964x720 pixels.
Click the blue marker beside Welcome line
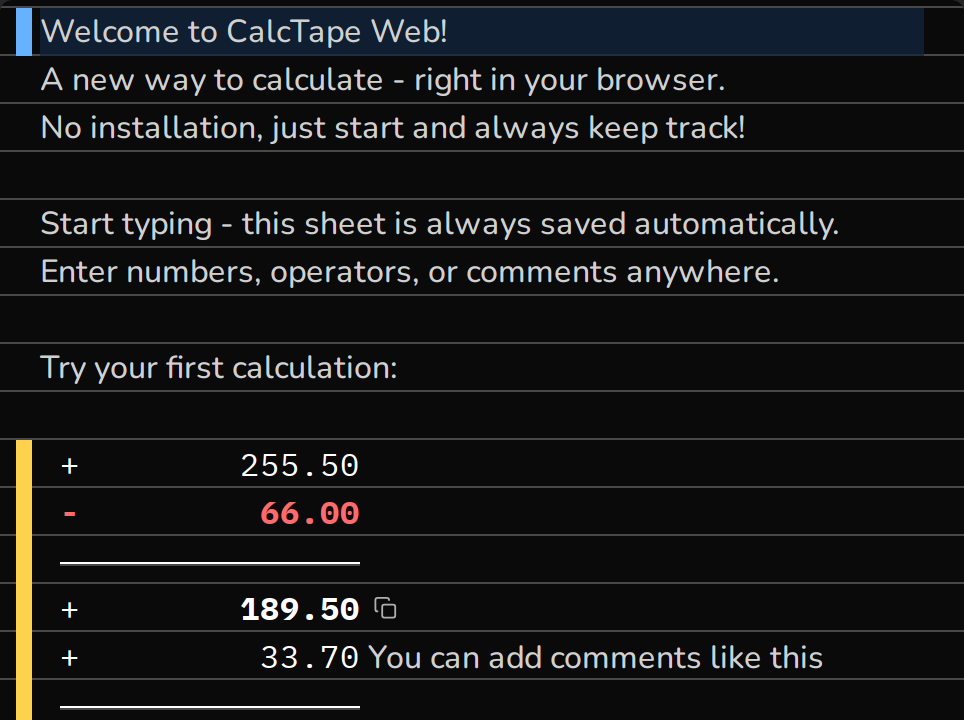24,32
